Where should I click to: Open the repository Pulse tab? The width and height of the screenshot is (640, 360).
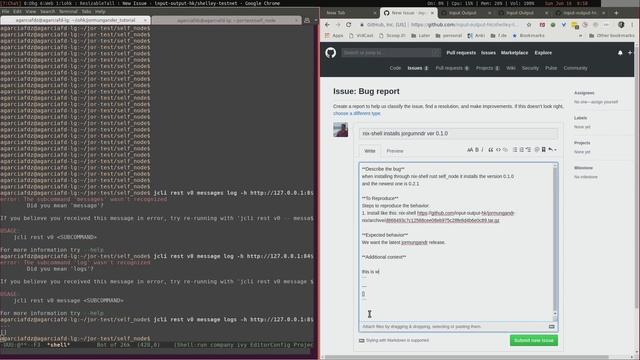[551, 68]
